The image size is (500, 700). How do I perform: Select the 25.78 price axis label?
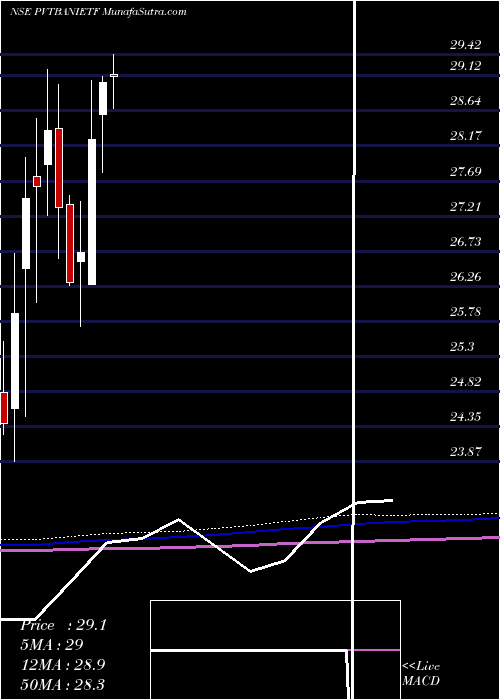[x=466, y=311]
